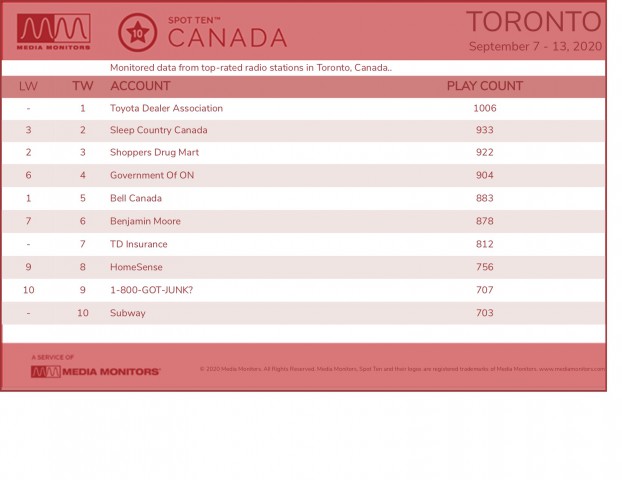The image size is (622, 480).
Task: Select the TD Insurance row
Action: (x=303, y=244)
